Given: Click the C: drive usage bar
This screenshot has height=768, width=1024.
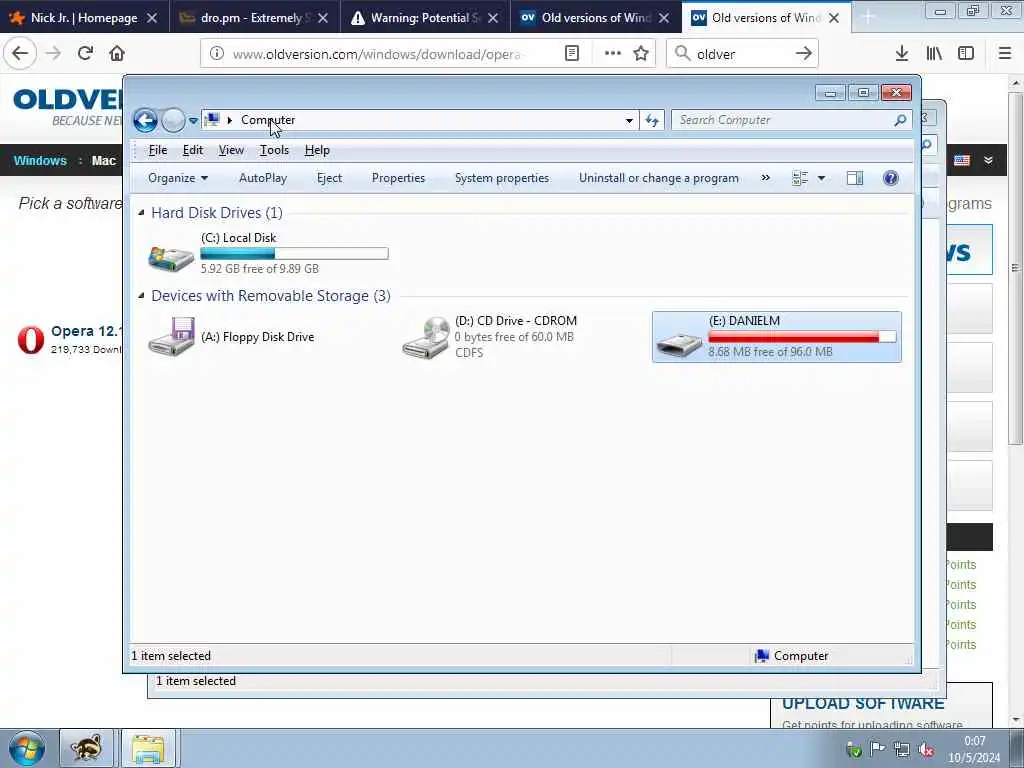Looking at the screenshot, I should coord(295,253).
